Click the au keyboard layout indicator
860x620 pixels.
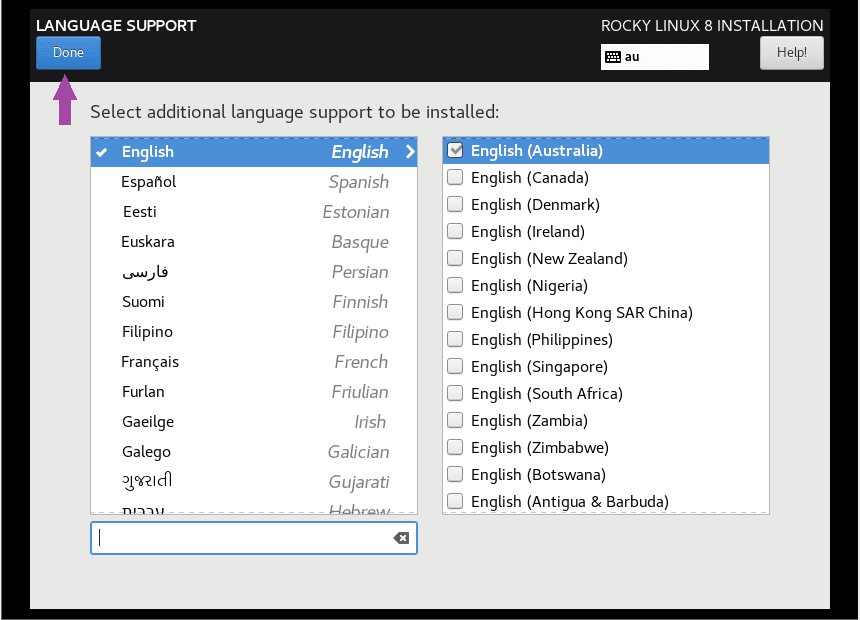(x=654, y=57)
